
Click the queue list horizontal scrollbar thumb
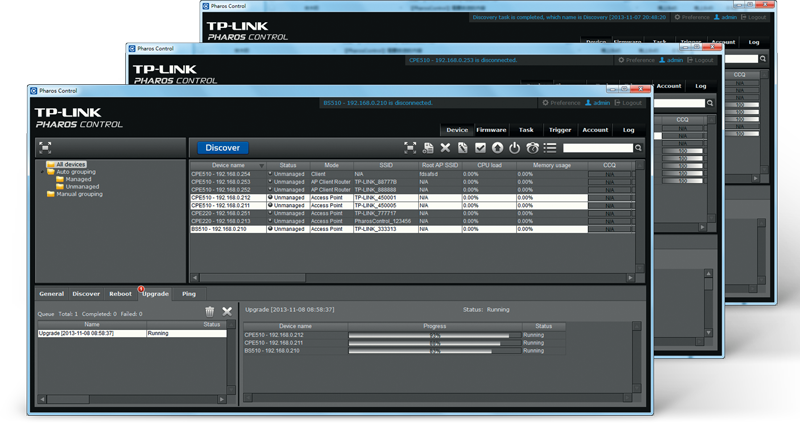(68, 399)
